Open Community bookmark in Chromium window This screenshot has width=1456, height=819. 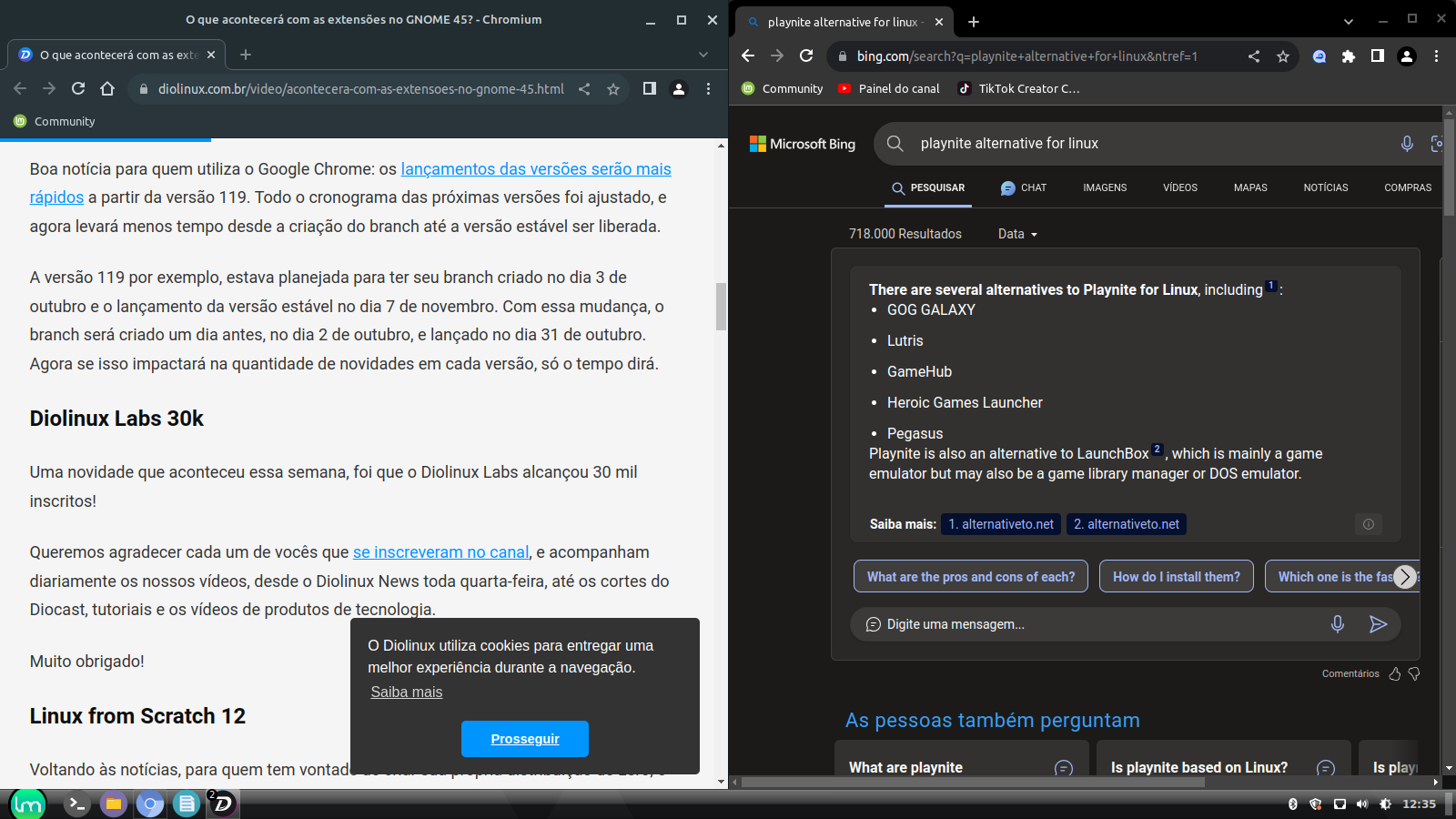55,122
